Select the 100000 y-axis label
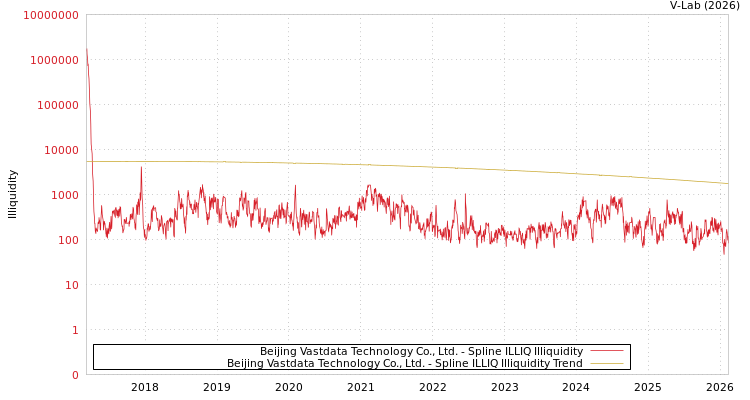Image resolution: width=750 pixels, height=400 pixels. click(58, 105)
